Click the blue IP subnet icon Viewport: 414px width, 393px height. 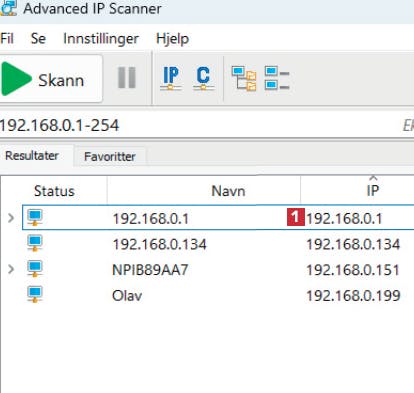click(171, 78)
